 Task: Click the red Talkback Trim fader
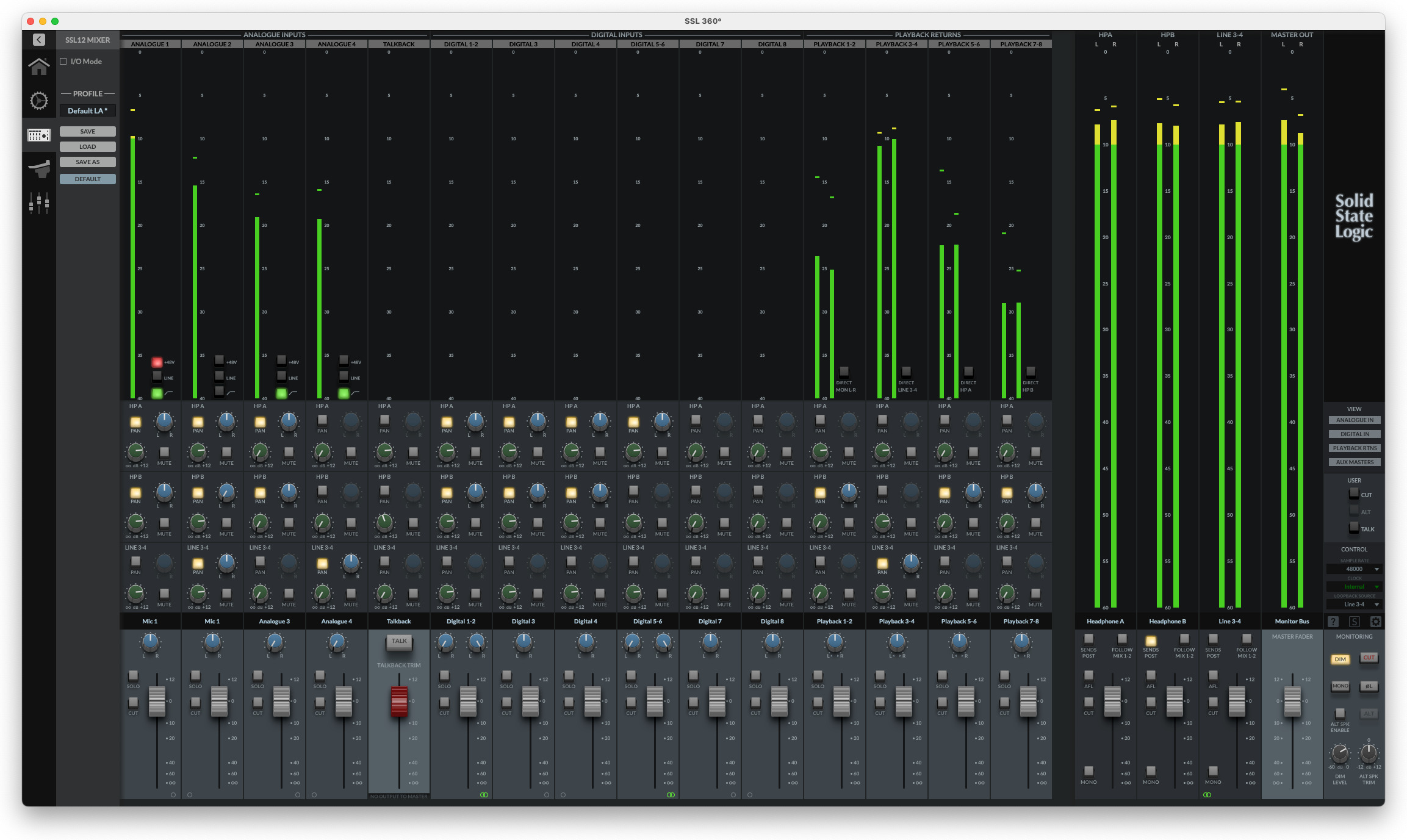tap(399, 702)
